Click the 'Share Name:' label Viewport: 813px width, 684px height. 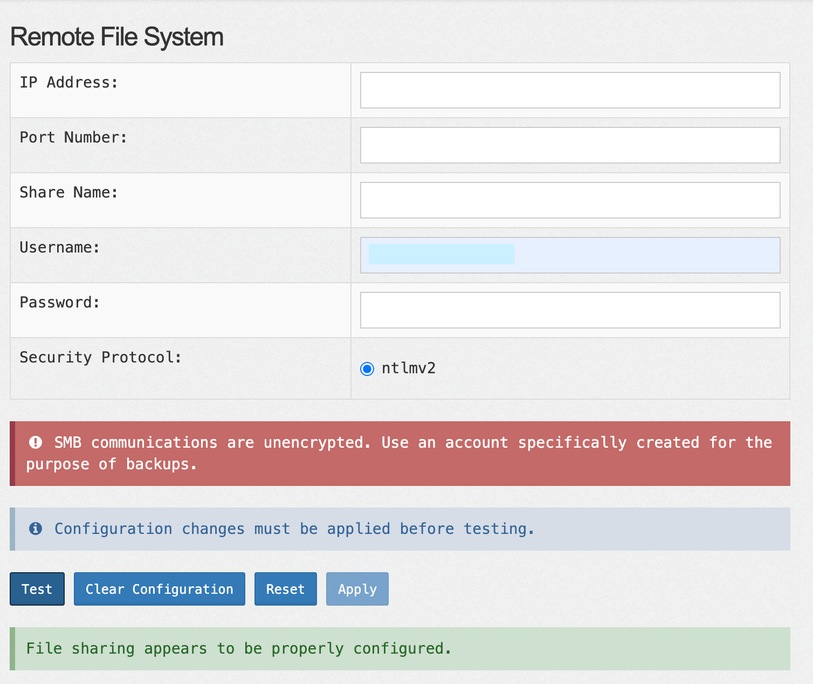(69, 192)
